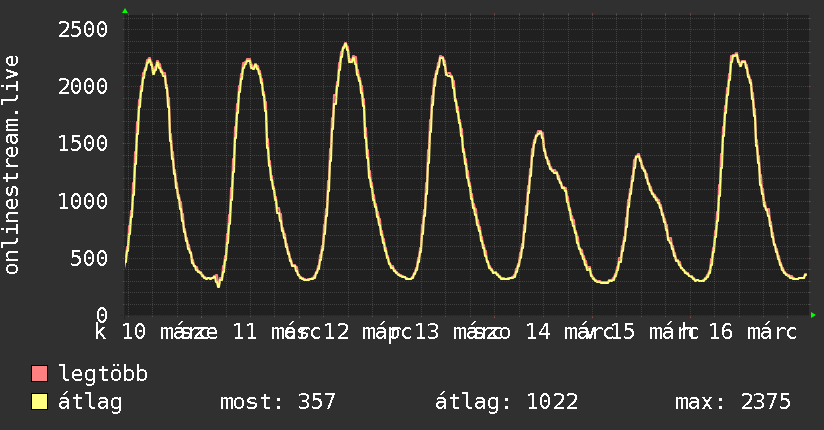
Task: Click the 500 y-axis label
Action: pyautogui.click(x=89, y=258)
